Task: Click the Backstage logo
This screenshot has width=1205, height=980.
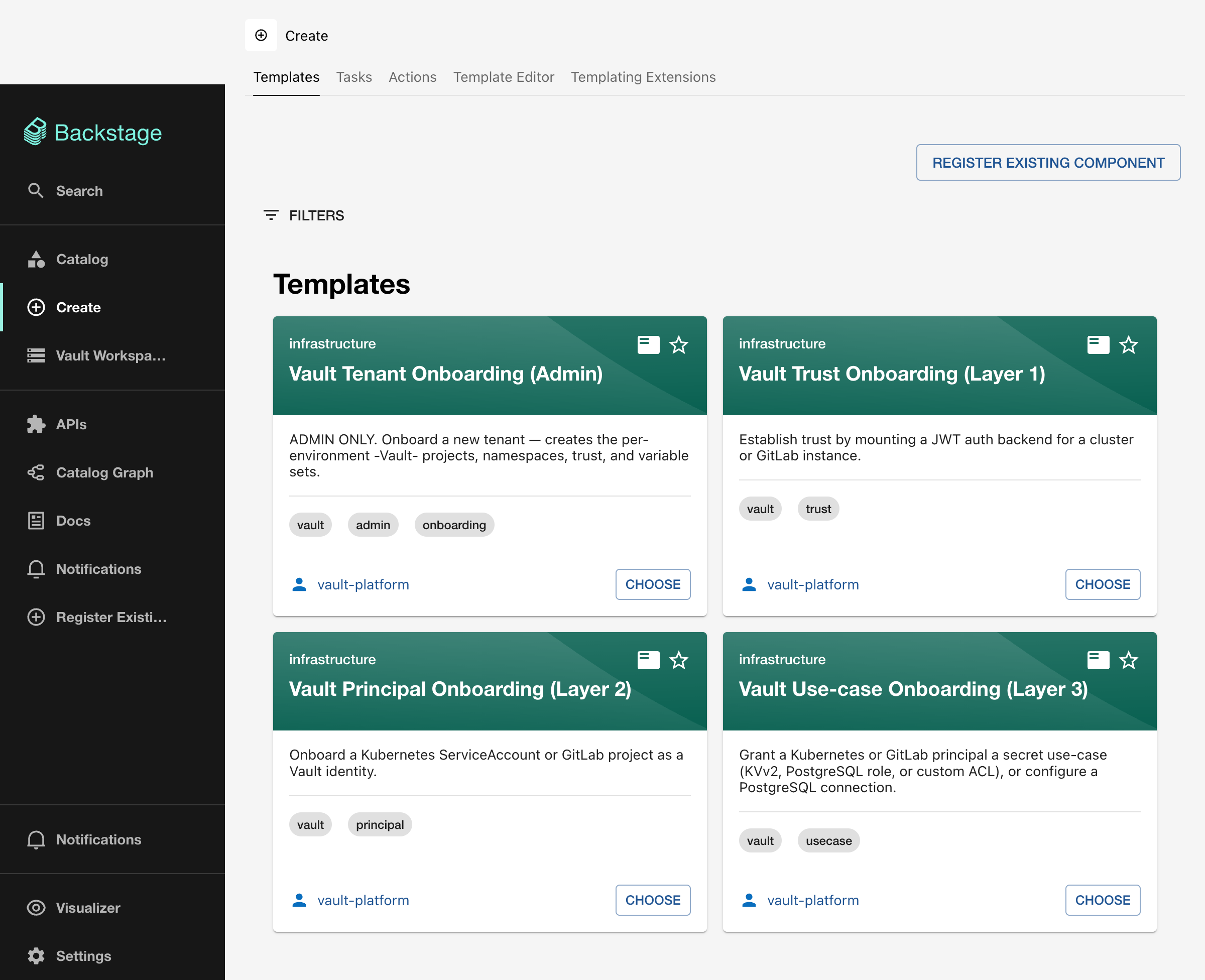Action: point(93,133)
